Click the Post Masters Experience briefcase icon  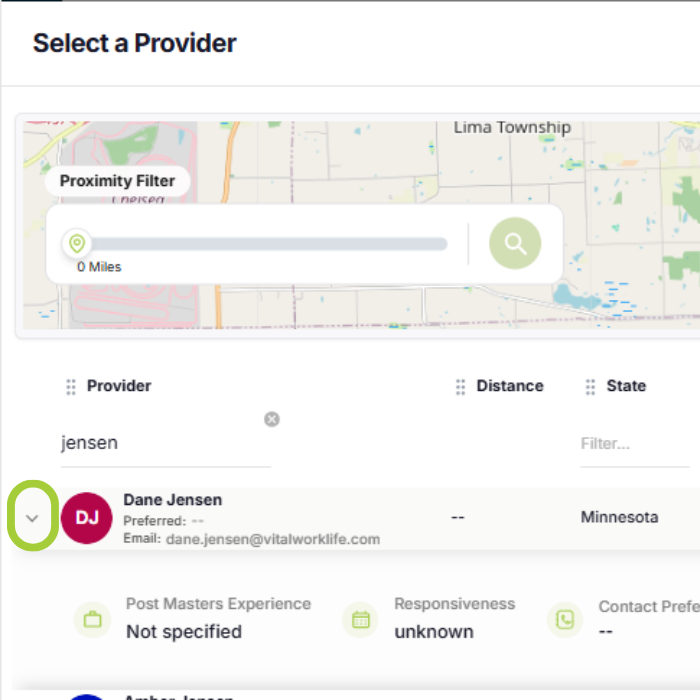92,620
